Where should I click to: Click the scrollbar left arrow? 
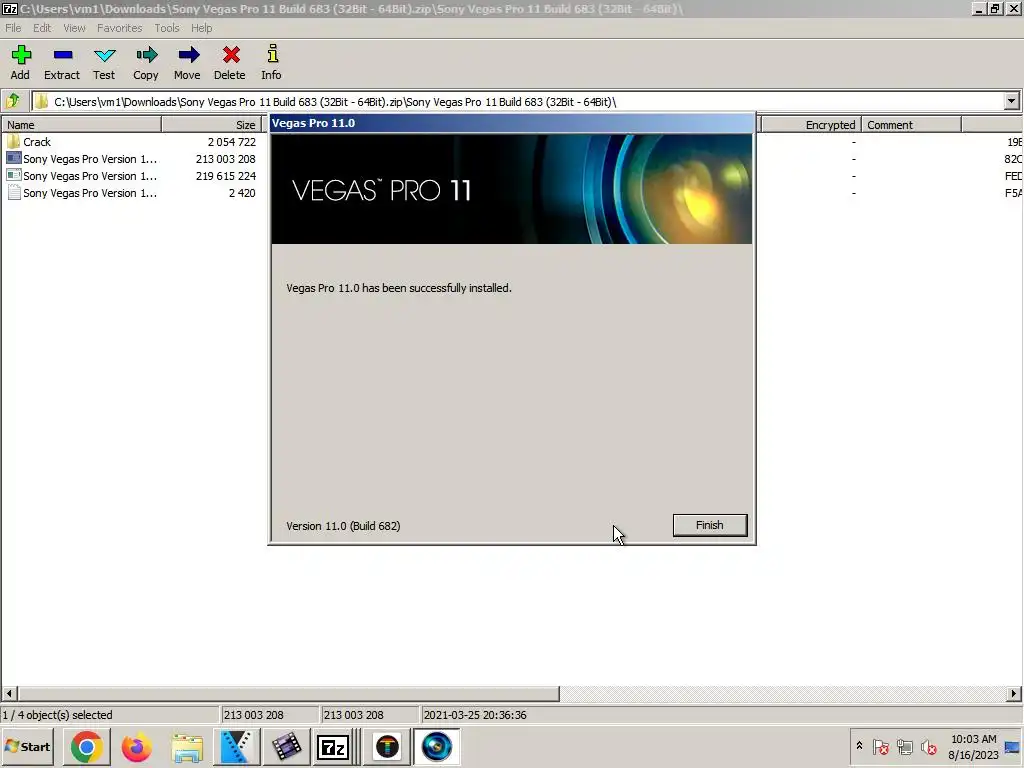click(9, 694)
